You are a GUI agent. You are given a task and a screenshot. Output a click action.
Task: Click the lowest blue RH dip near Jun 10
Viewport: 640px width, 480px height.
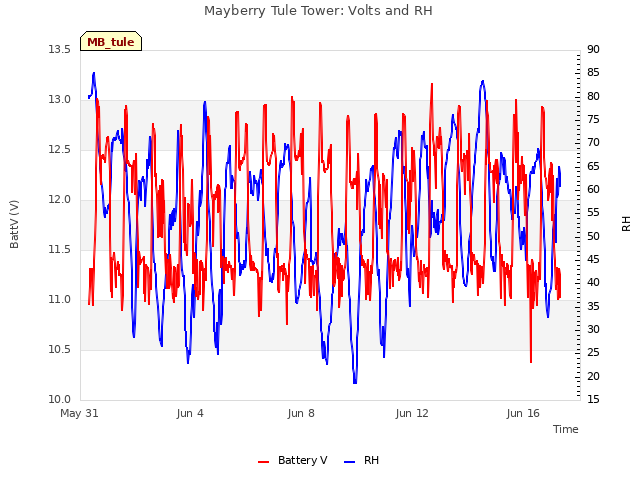pyautogui.click(x=355, y=382)
